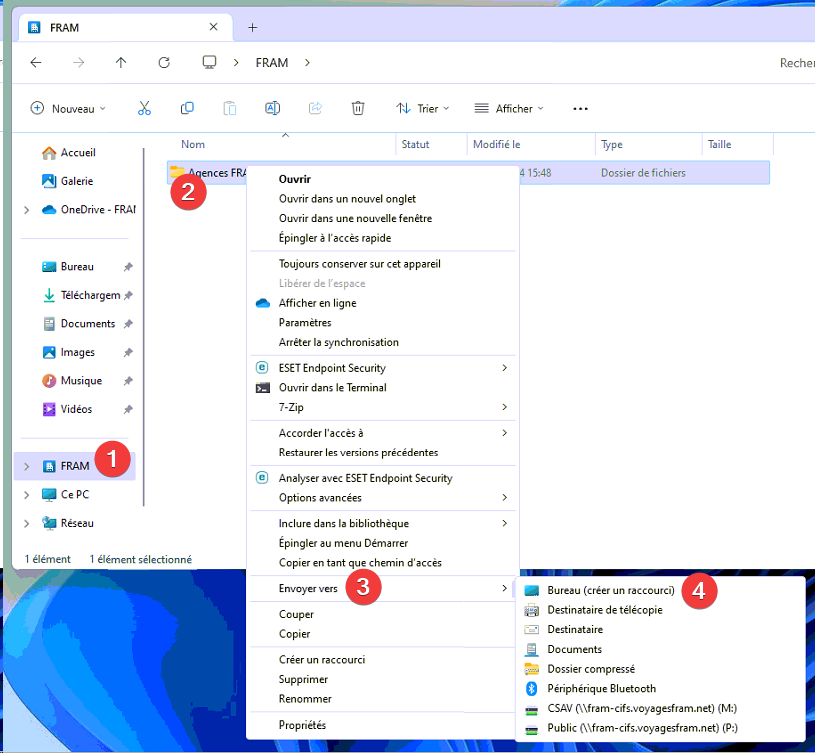Click the PC monitor icon in address bar

(209, 62)
